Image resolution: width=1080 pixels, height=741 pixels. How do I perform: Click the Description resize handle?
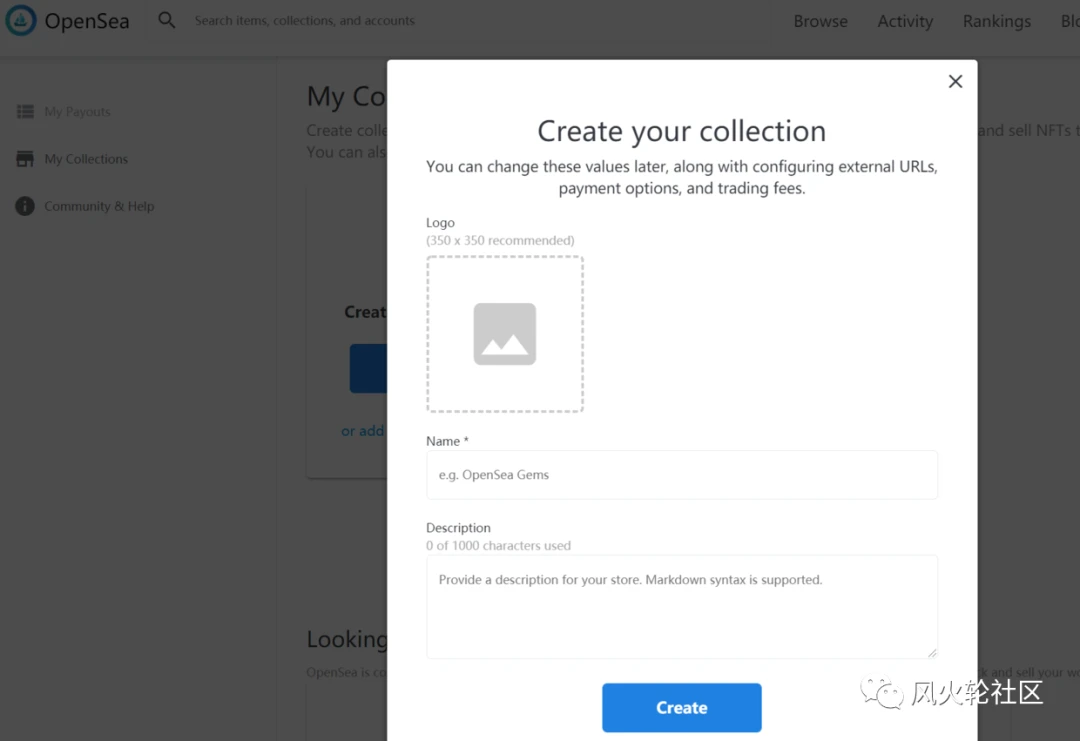(932, 652)
